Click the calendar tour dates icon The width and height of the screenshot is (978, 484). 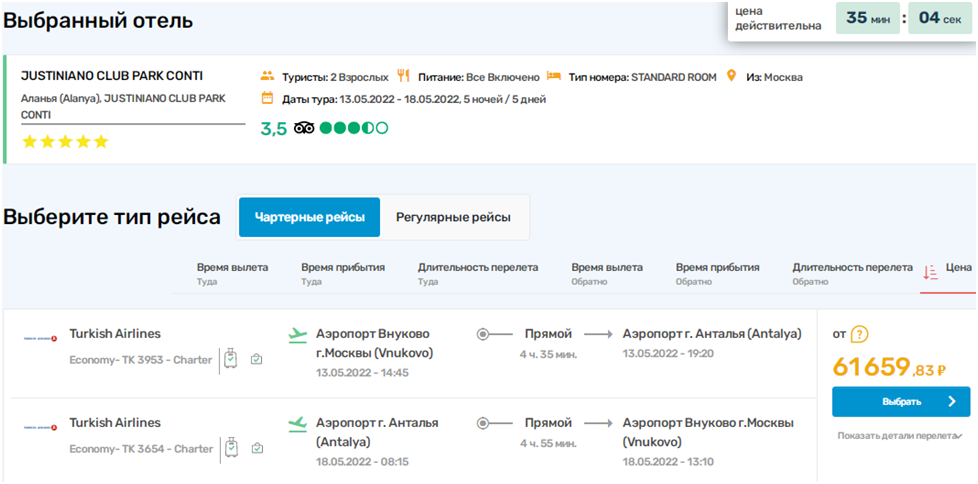(267, 98)
